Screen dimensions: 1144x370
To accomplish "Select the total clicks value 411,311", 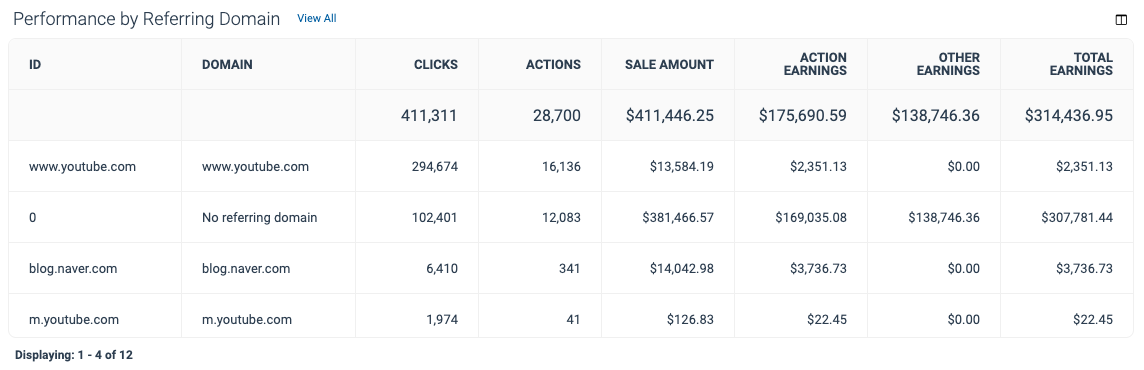I will (429, 115).
